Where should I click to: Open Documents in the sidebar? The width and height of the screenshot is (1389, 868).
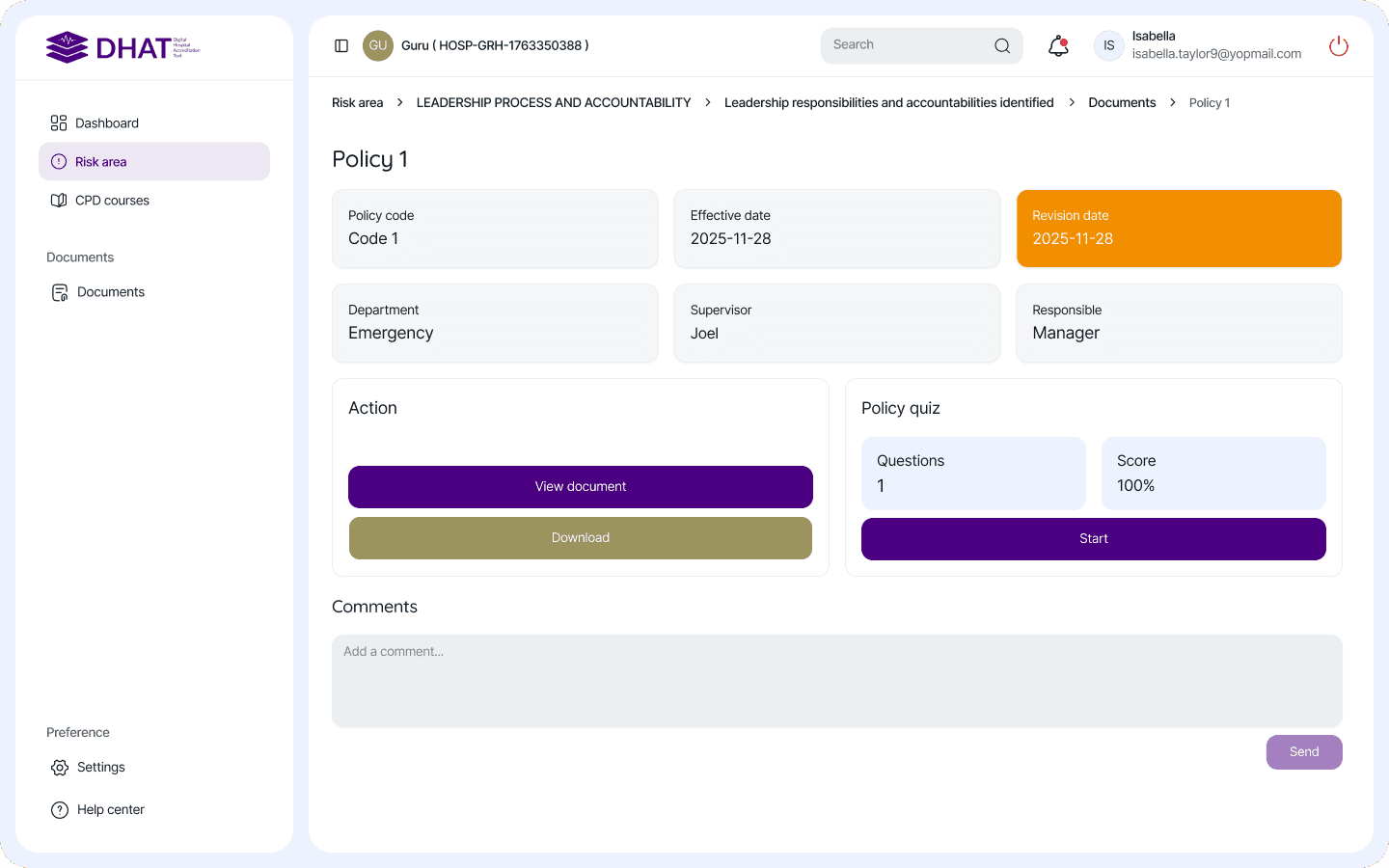pos(110,292)
